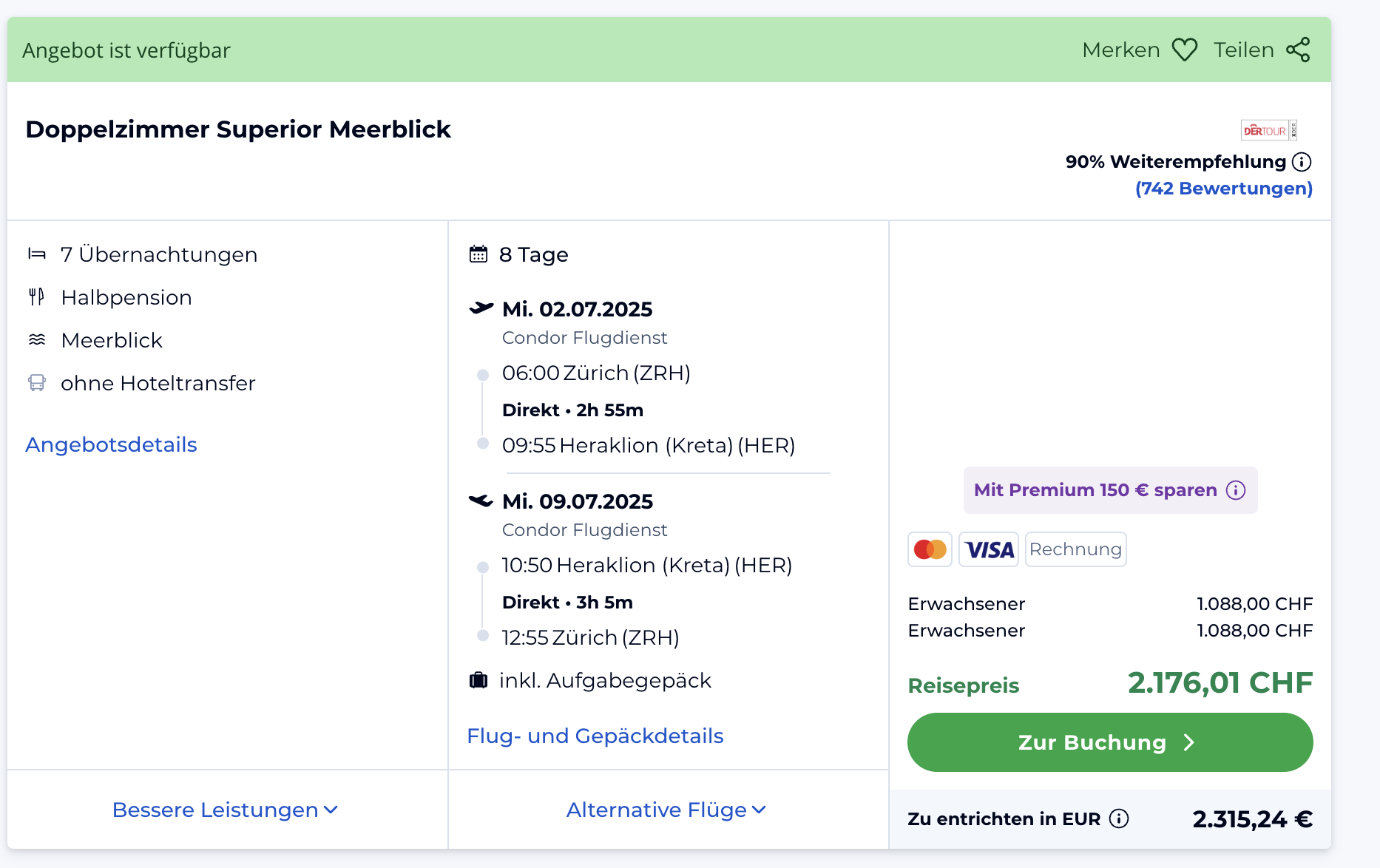Open the 742 Bewertungen reviews link
The image size is (1380, 868).
1223,189
